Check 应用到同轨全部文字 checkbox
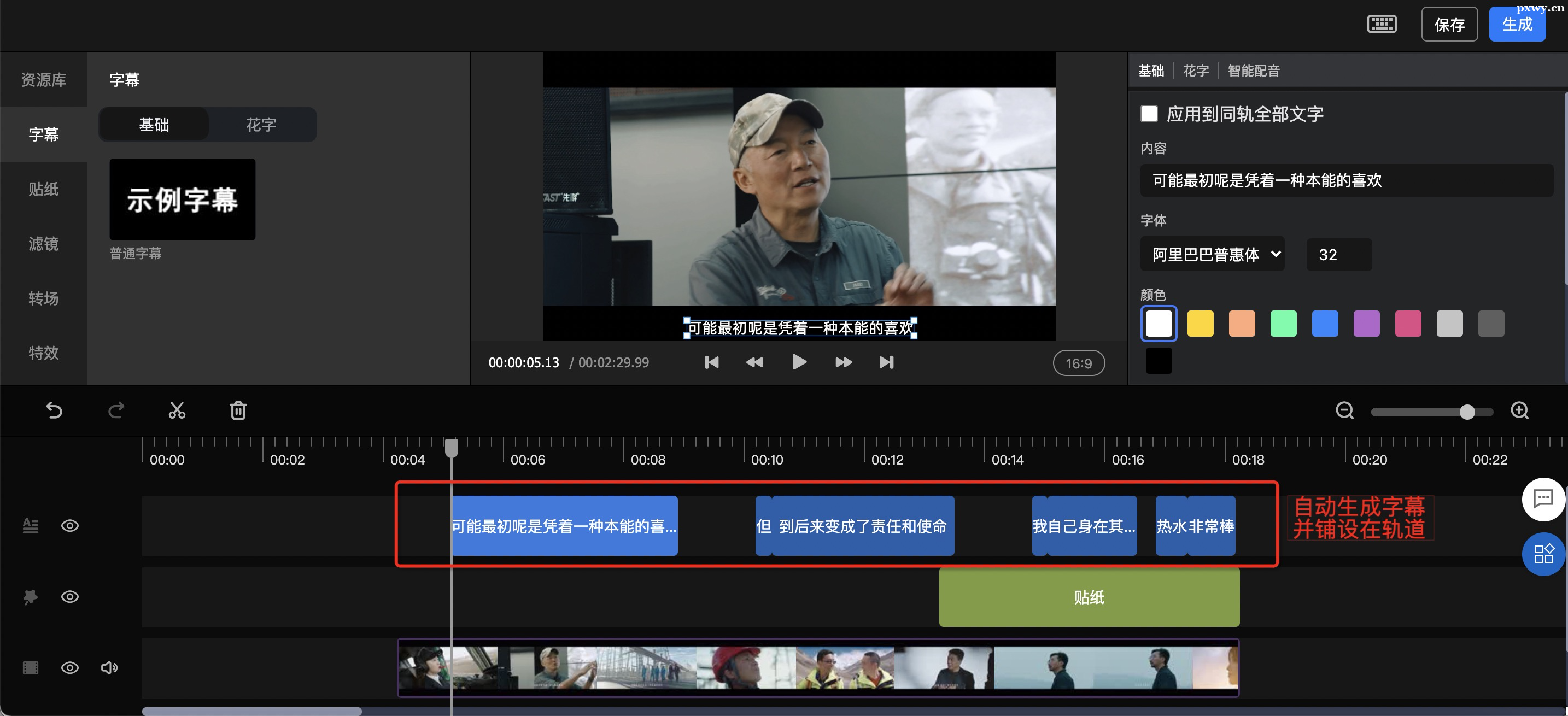1568x716 pixels. click(1149, 114)
